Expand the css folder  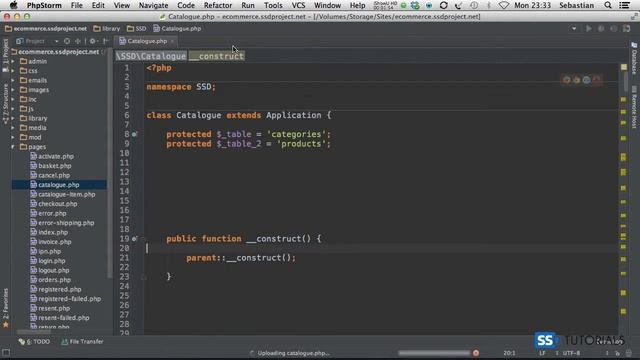pyautogui.click(x=13, y=71)
